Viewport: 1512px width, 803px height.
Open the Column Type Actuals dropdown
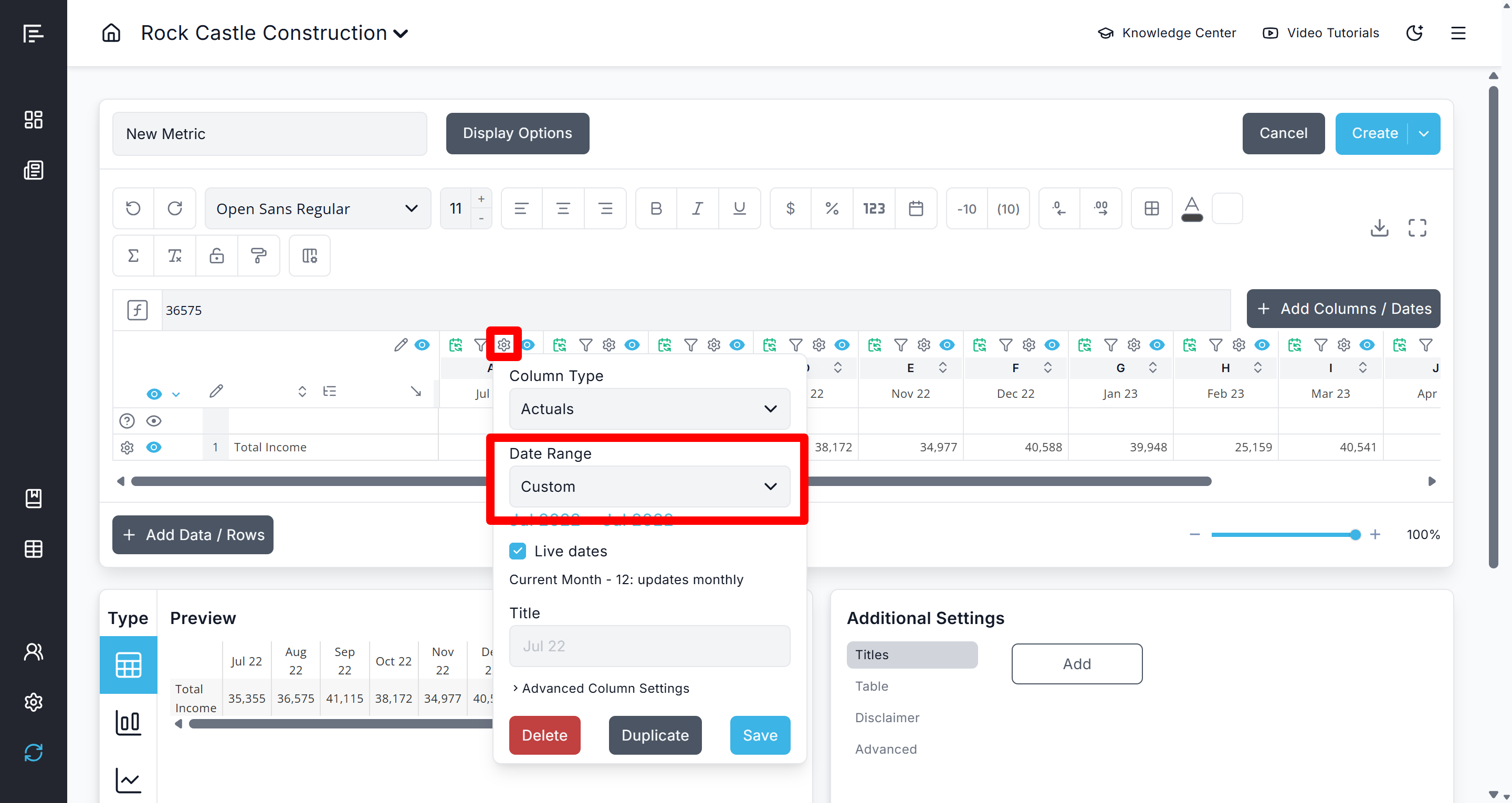649,408
